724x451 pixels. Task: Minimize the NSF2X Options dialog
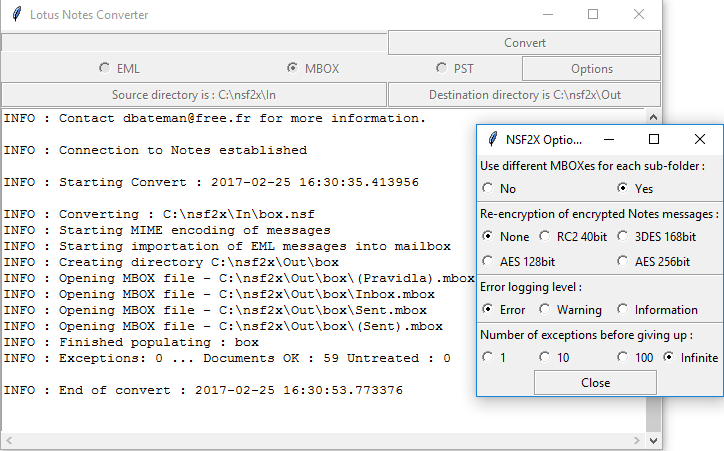click(609, 139)
